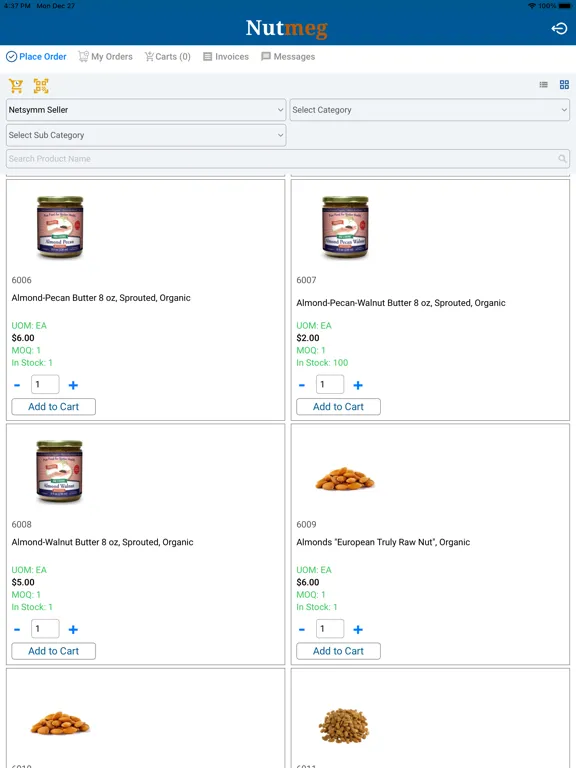Viewport: 576px width, 768px height.
Task: Open the Select Sub Category dropdown
Action: (146, 135)
